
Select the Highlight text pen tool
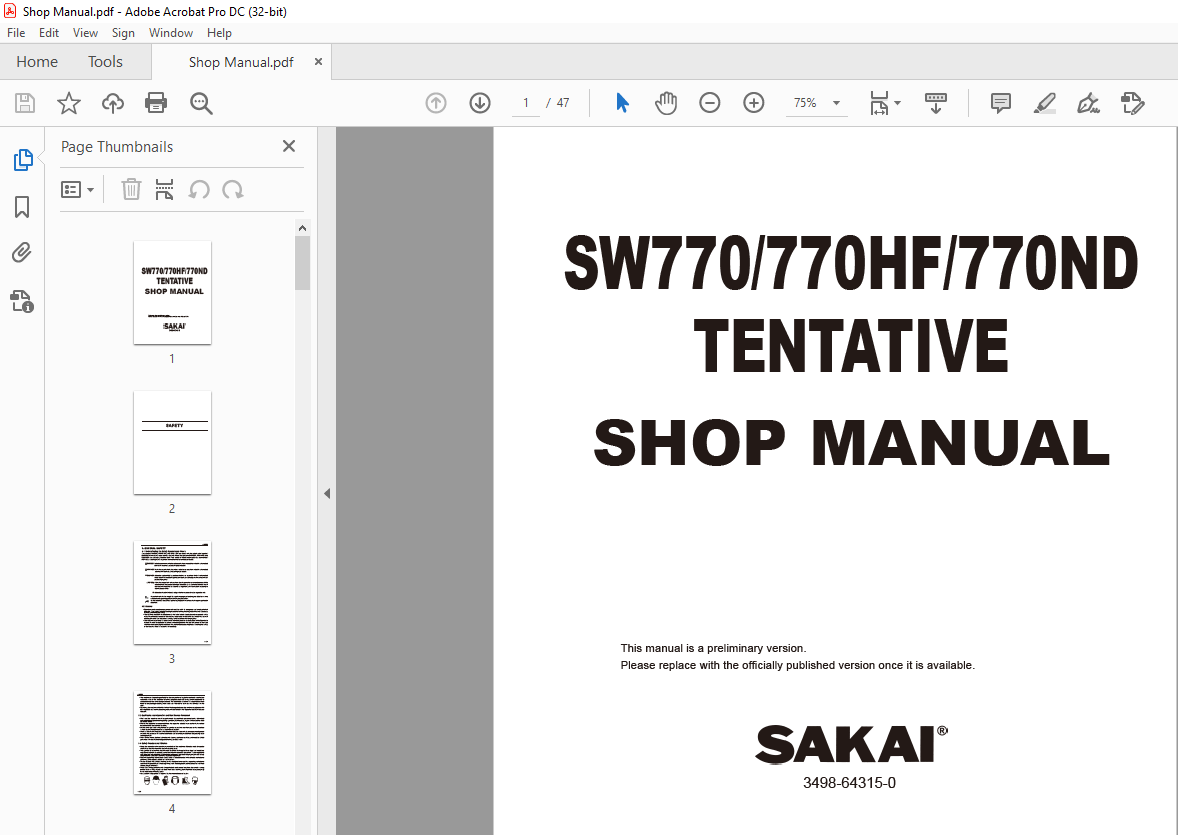coord(1044,103)
